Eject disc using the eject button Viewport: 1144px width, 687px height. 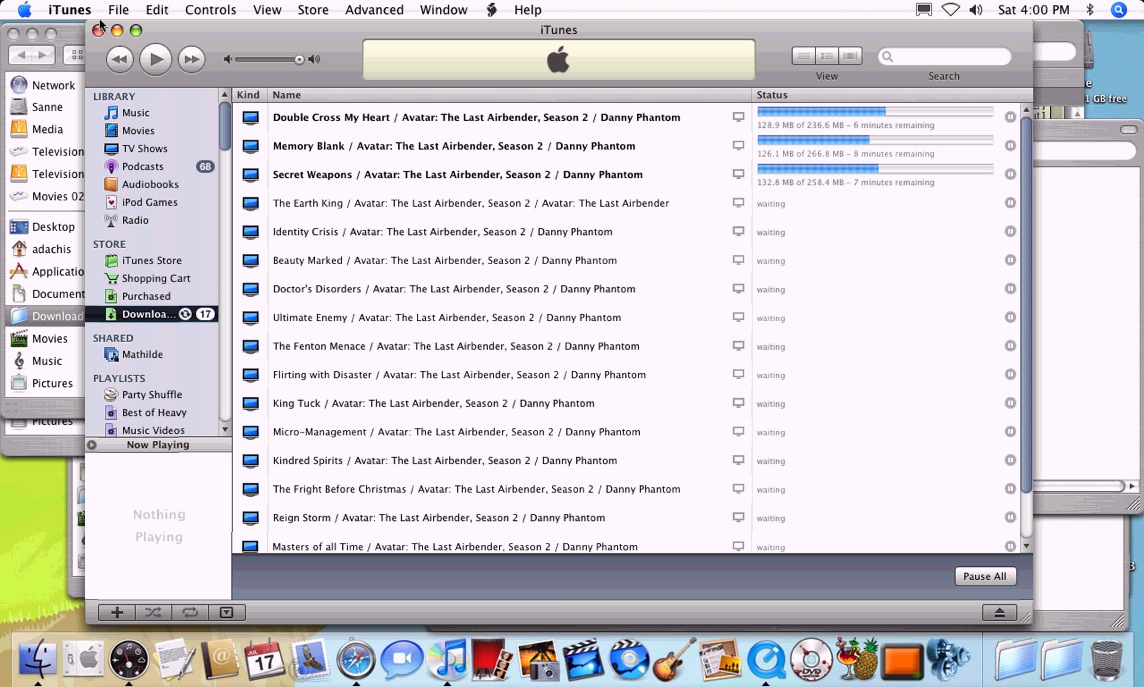click(1000, 613)
